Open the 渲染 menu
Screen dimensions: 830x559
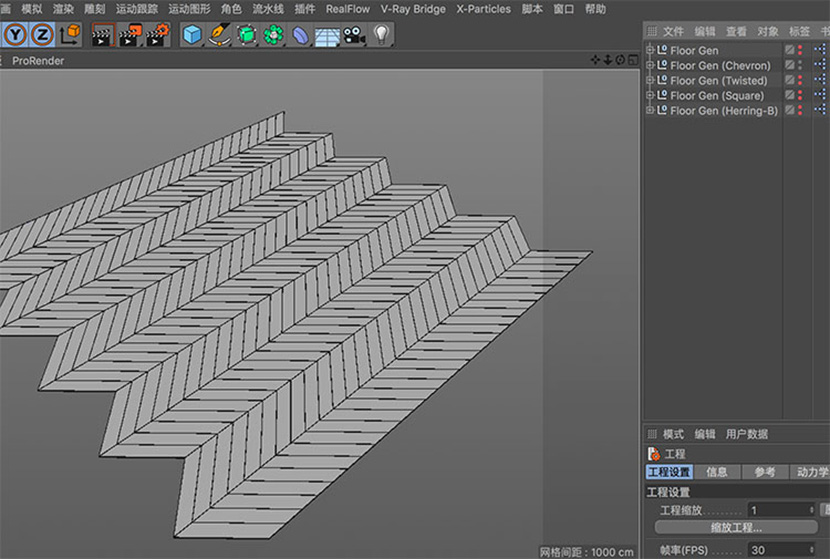click(63, 9)
